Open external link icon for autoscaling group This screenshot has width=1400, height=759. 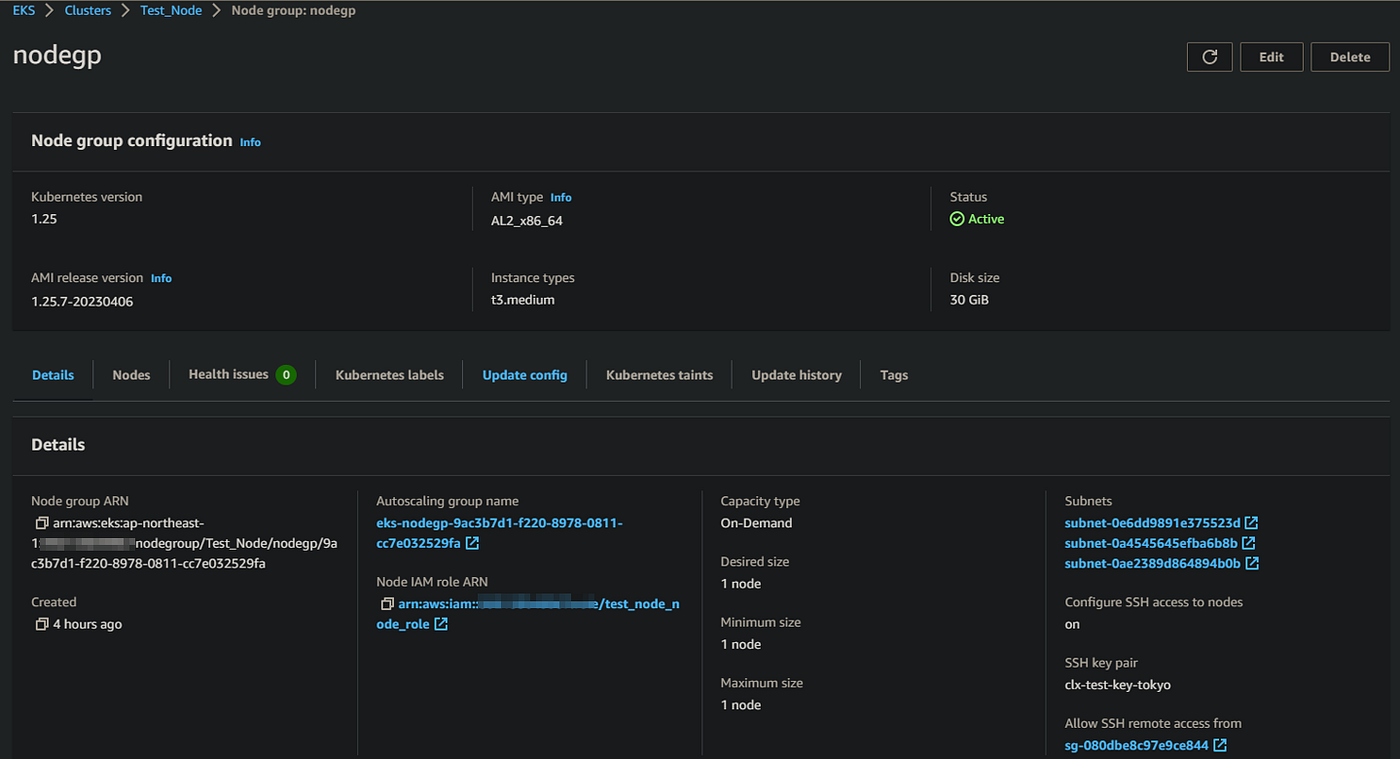[x=473, y=544]
